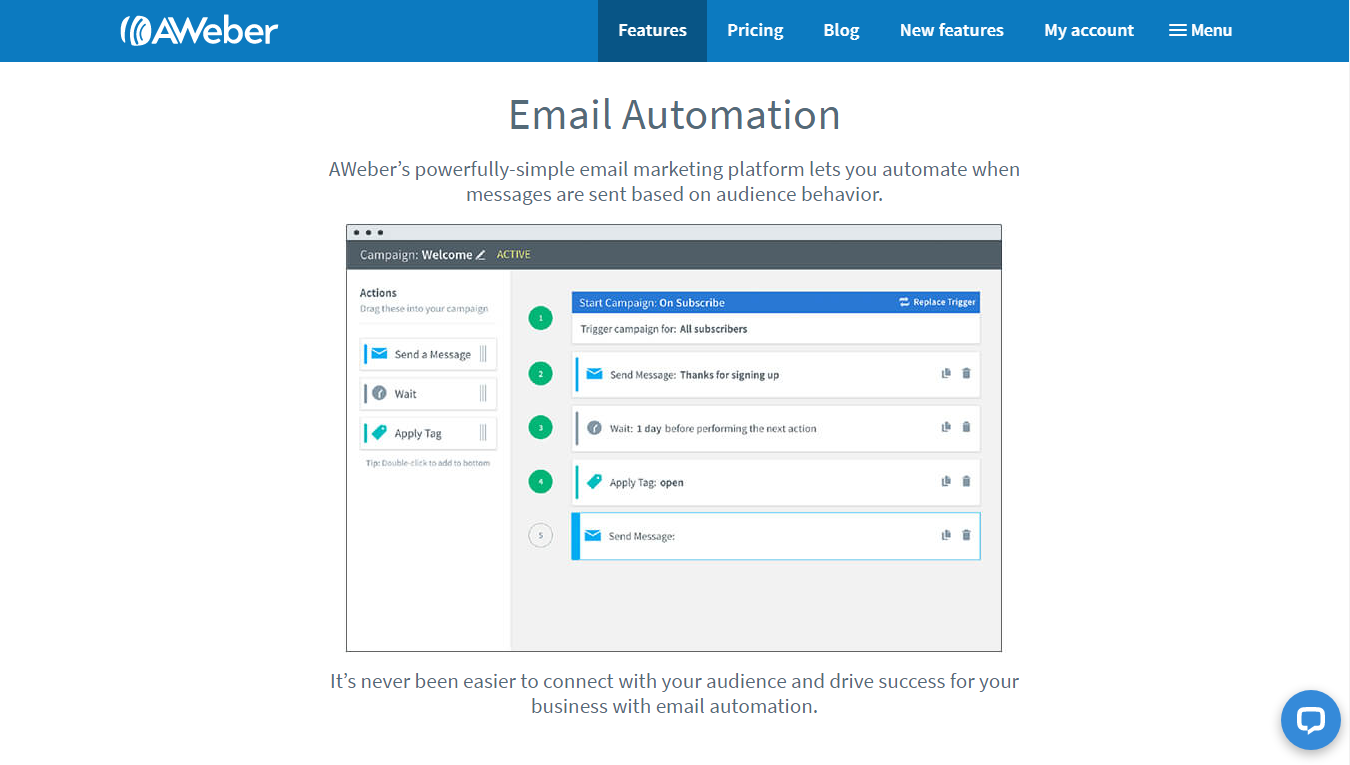This screenshot has height=765, width=1350.
Task: Click the campaign editor screenshot image
Action: point(674,438)
